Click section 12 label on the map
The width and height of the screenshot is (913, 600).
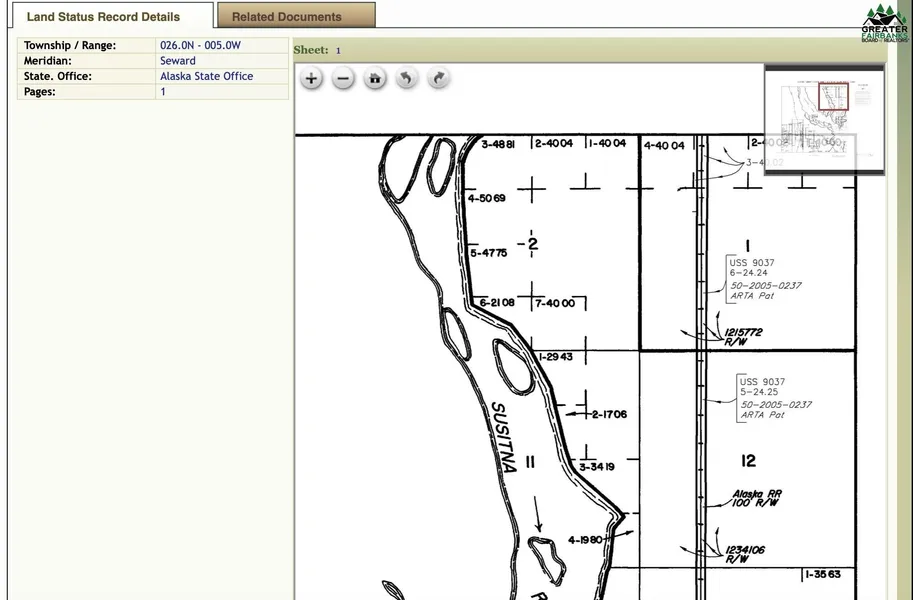pyautogui.click(x=748, y=461)
